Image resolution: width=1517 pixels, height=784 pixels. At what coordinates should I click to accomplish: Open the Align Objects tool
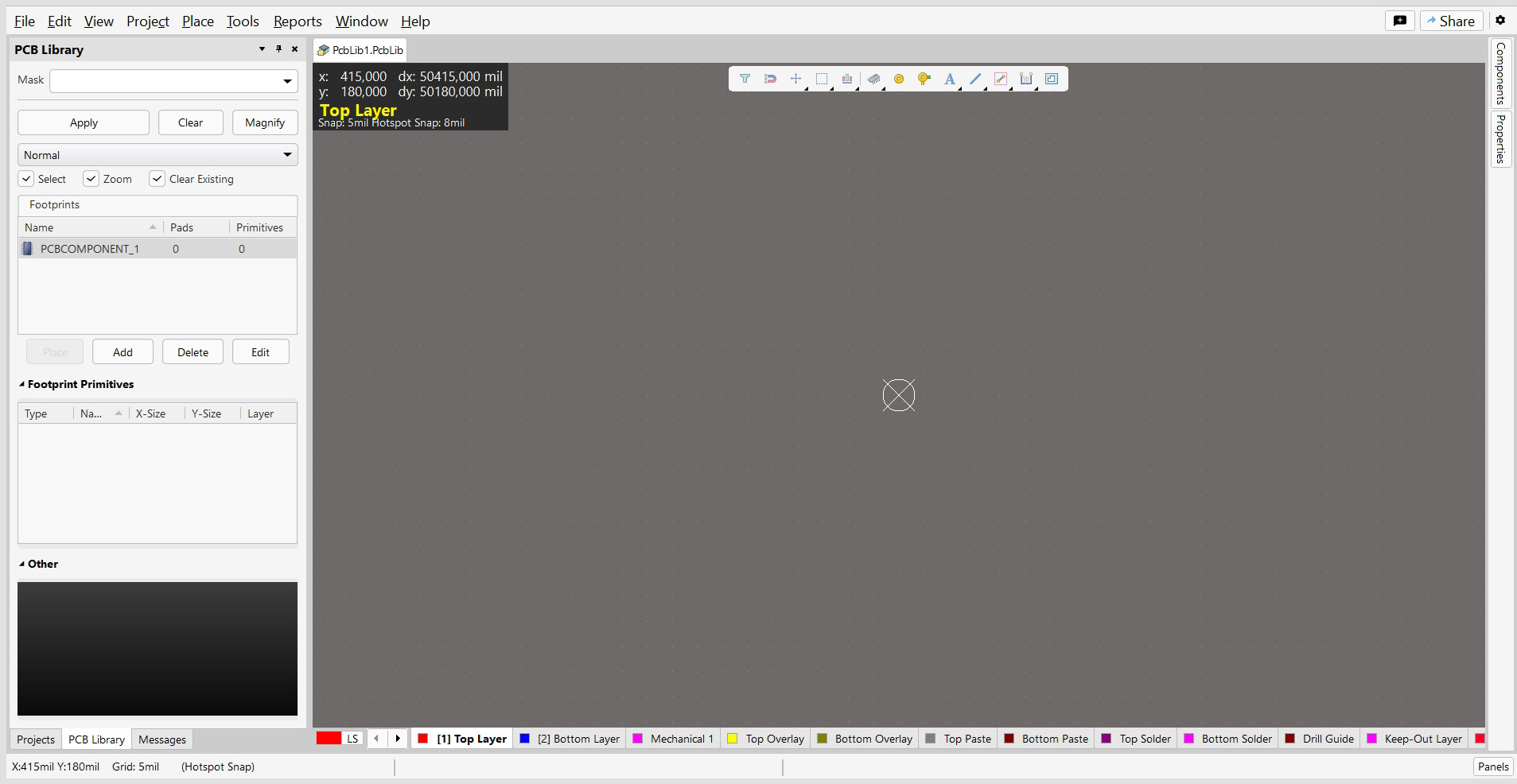click(x=847, y=79)
